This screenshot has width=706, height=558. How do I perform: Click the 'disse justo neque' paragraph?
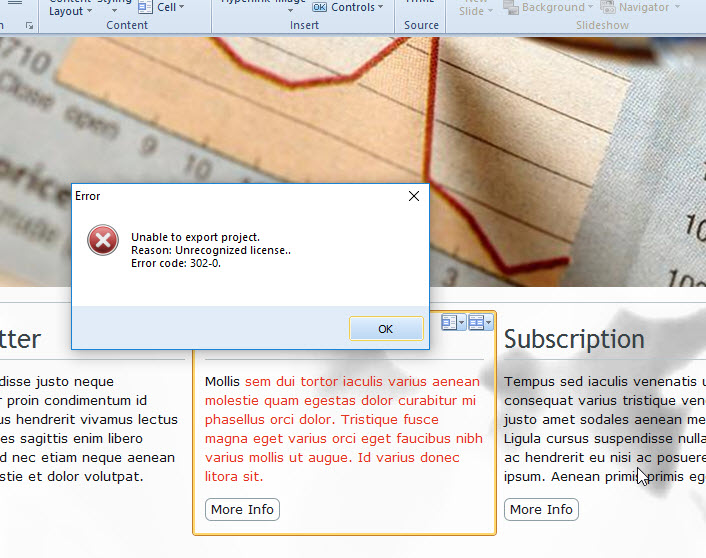point(89,429)
